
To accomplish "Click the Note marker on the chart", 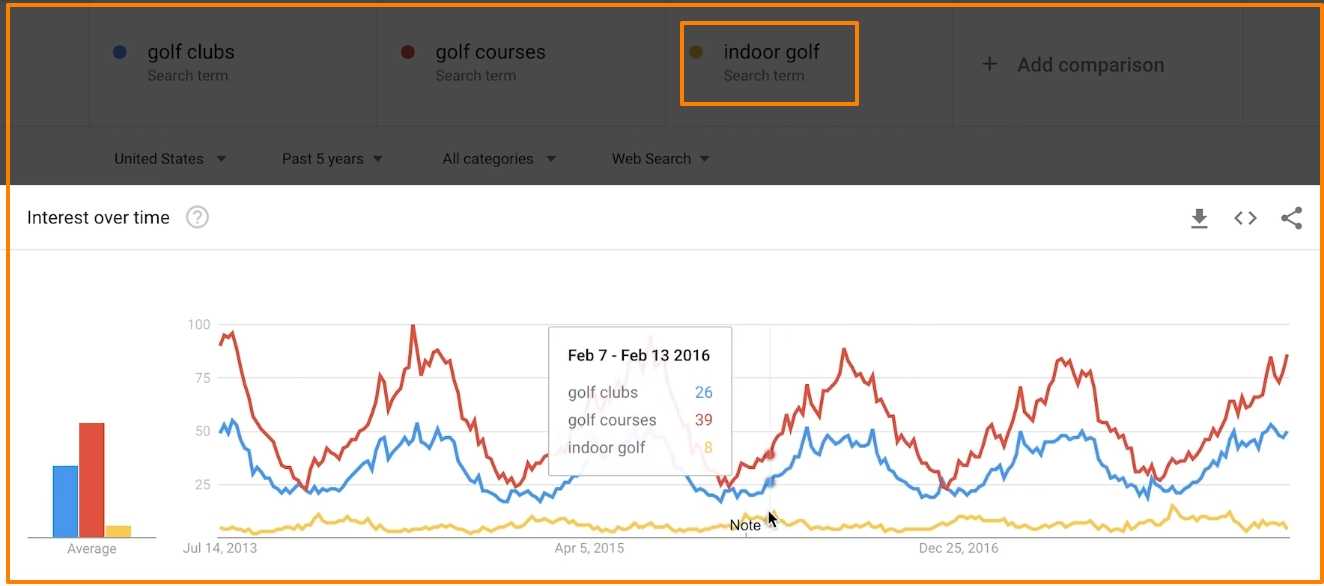I will 745,525.
